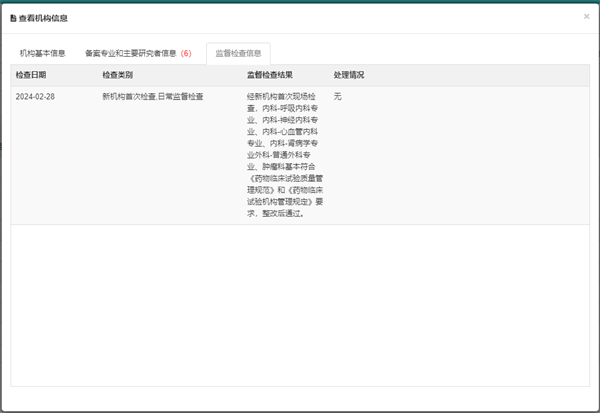This screenshot has width=600, height=413.
Task: Click the 处理情况 column header
Action: [x=349, y=75]
